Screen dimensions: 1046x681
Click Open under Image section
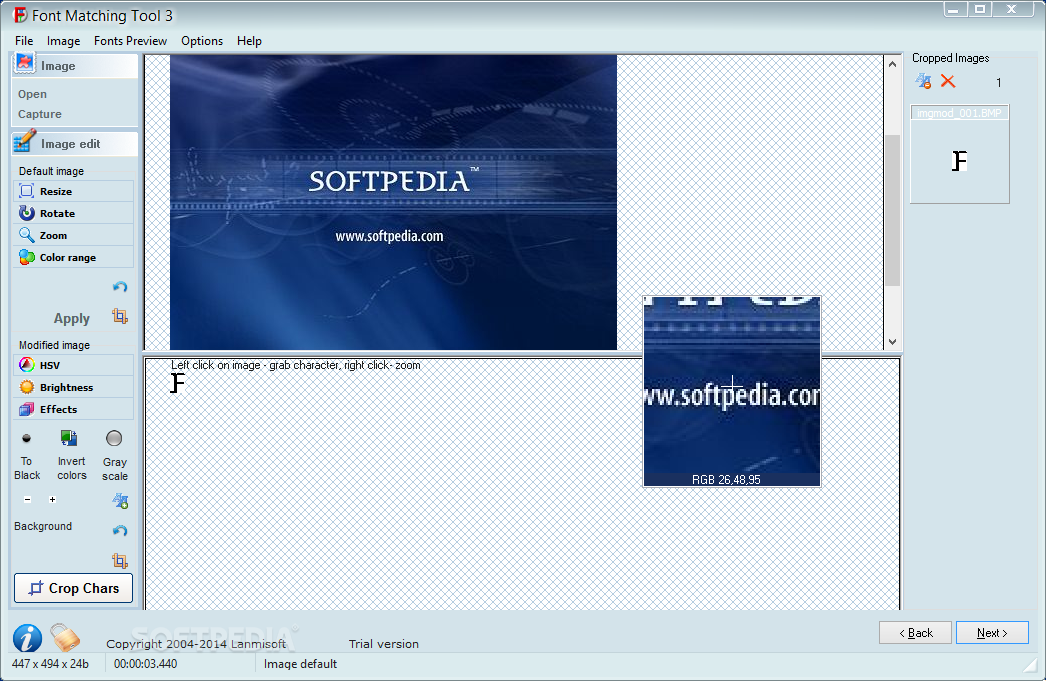tap(32, 94)
